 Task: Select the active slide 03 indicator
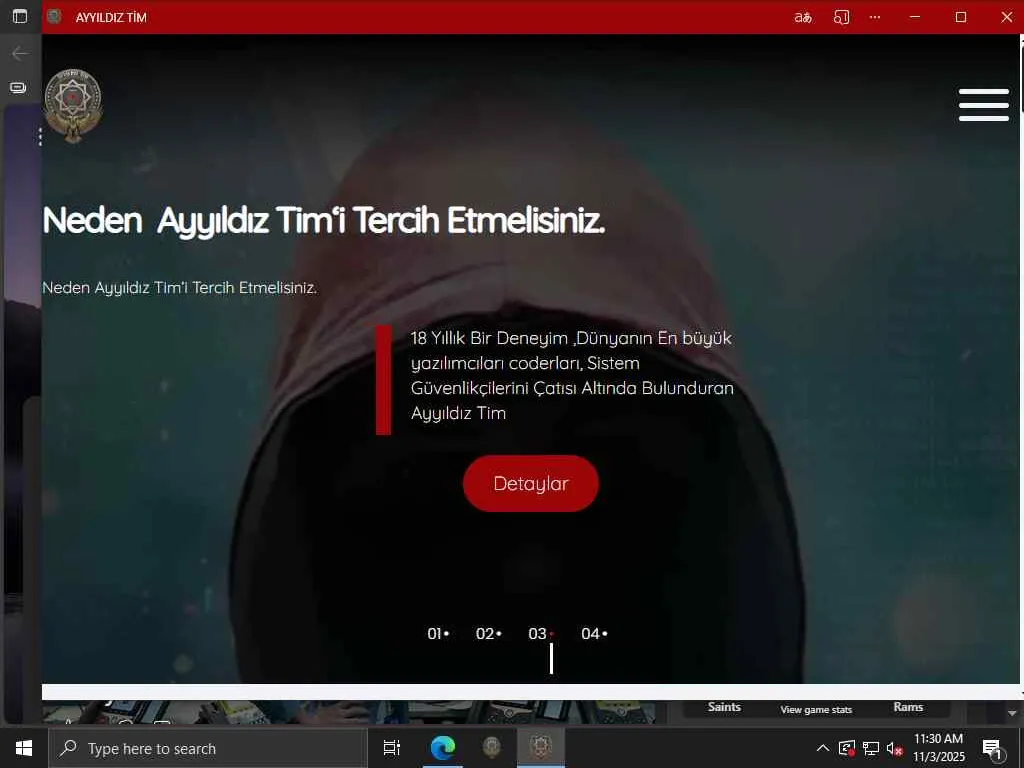[x=541, y=633]
